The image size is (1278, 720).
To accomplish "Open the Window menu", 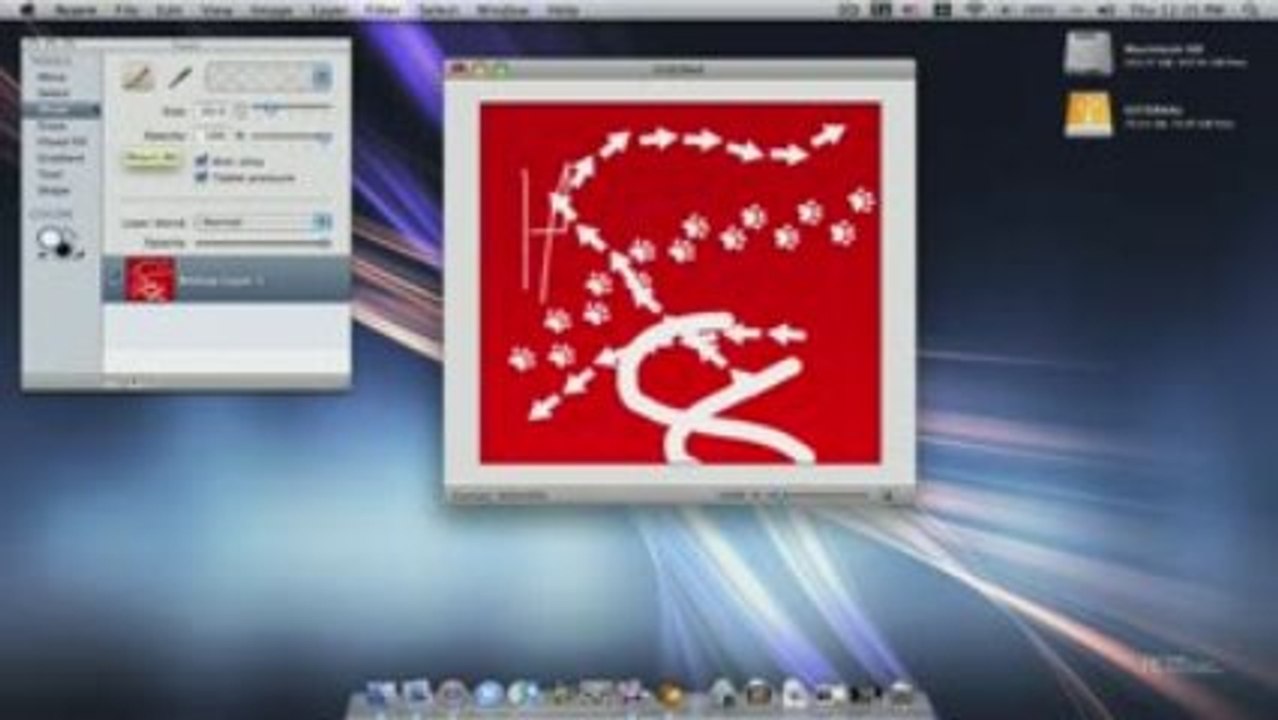I will 502,10.
